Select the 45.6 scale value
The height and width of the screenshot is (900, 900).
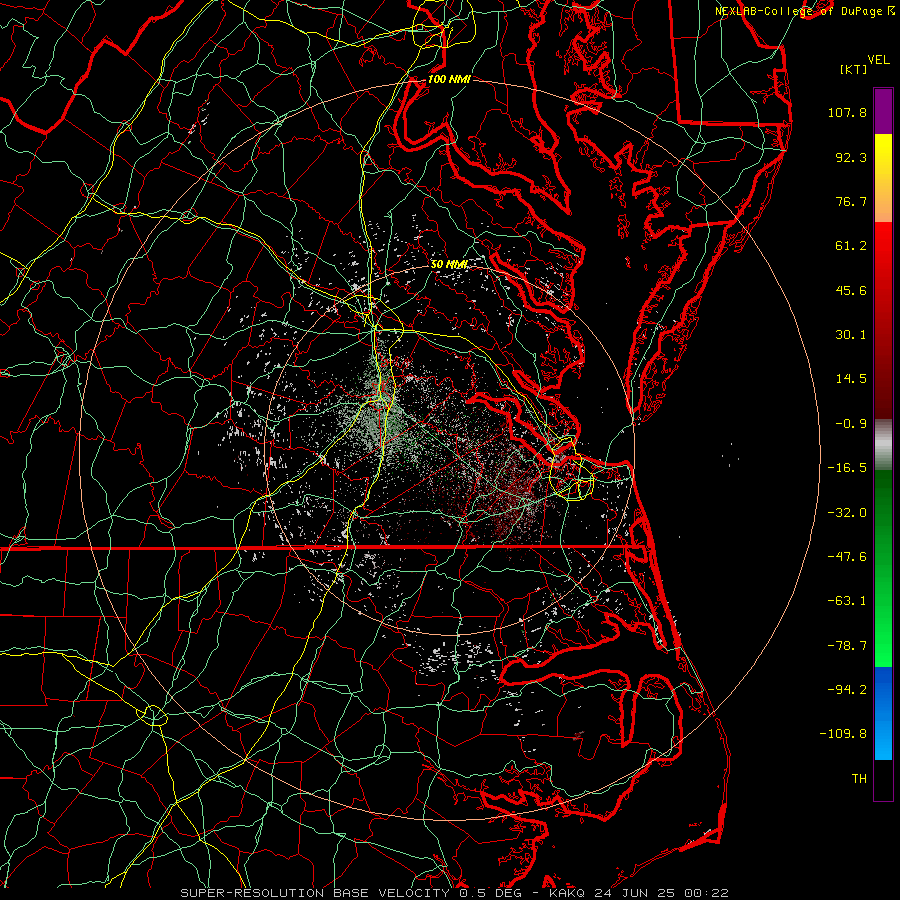coord(851,290)
